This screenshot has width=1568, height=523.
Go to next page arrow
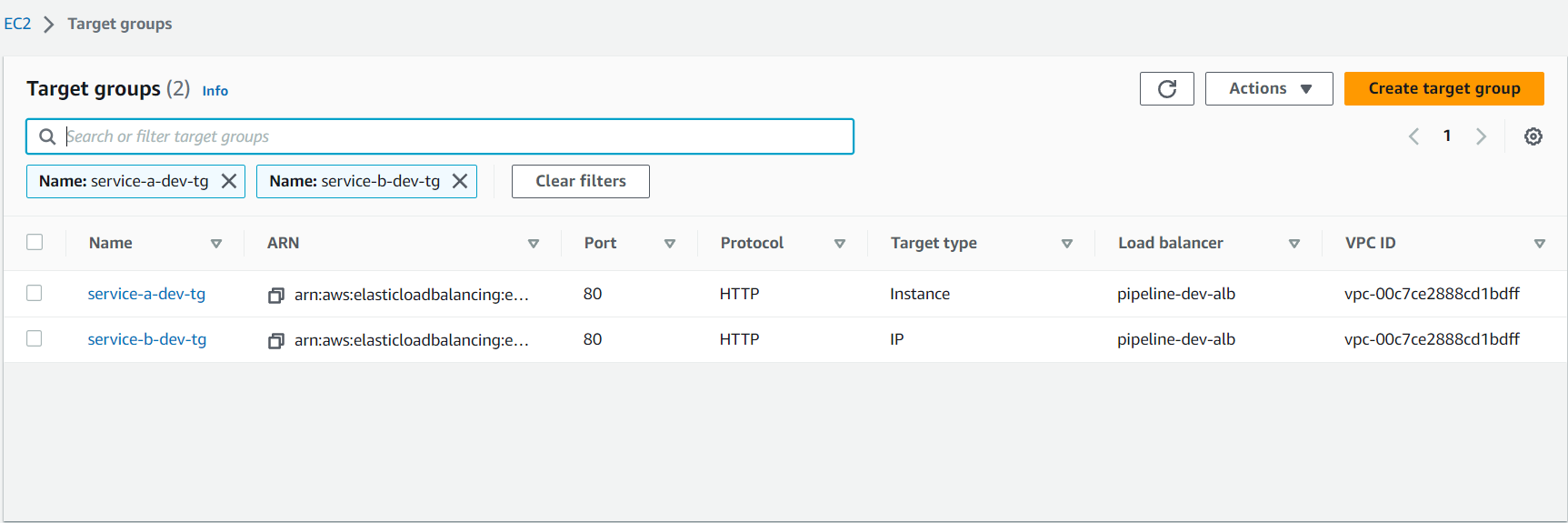pyautogui.click(x=1481, y=136)
